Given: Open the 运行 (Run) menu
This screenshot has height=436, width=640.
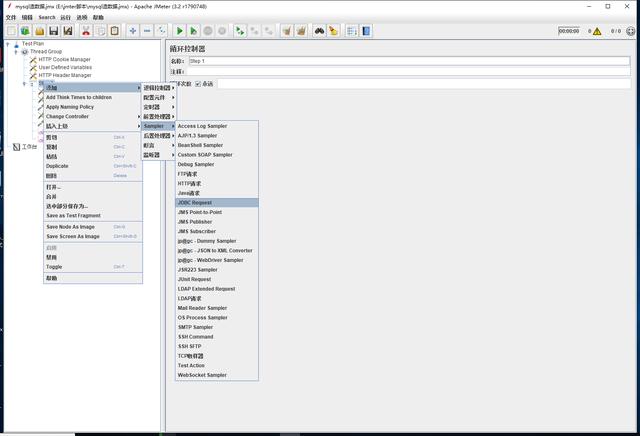Looking at the screenshot, I should pos(66,17).
